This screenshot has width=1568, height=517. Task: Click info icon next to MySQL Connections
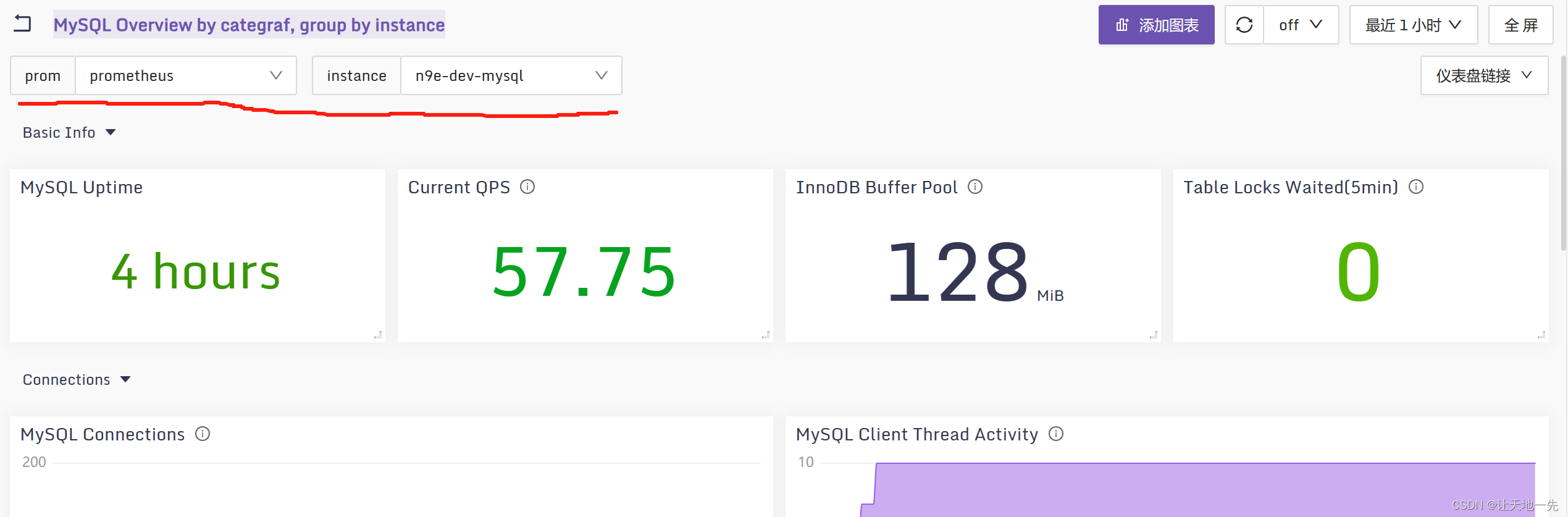pyautogui.click(x=203, y=434)
